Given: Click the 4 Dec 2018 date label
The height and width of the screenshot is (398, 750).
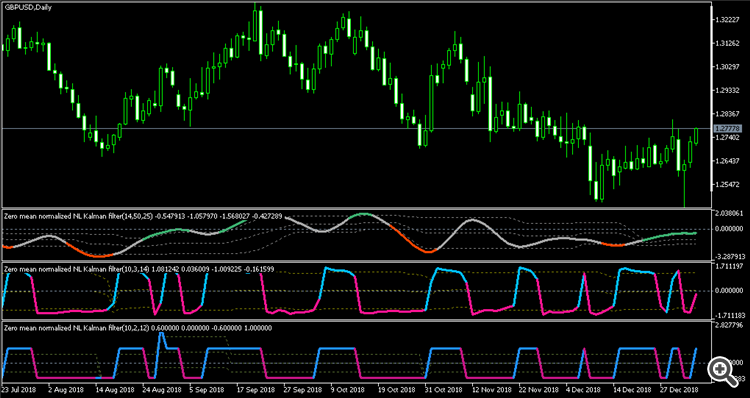Looking at the screenshot, I should tap(584, 390).
